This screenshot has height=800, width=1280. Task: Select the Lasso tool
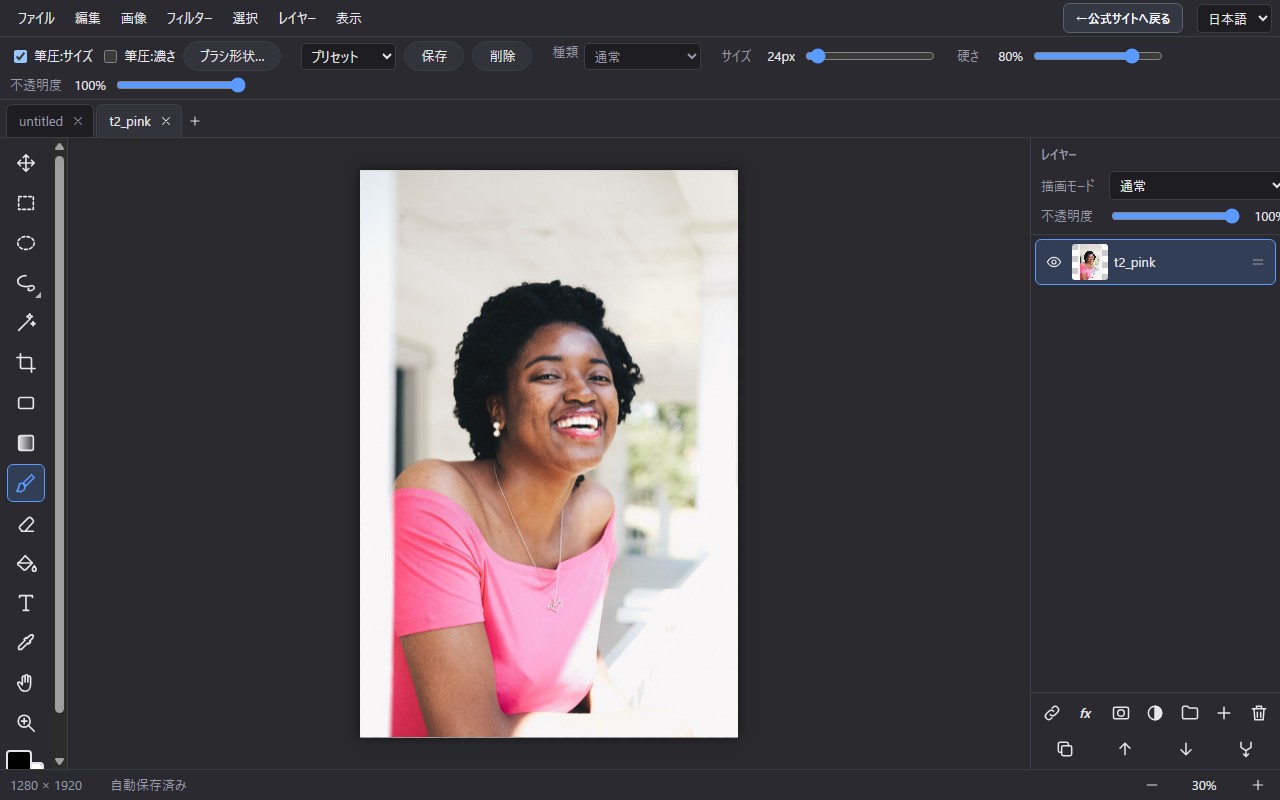click(x=26, y=283)
